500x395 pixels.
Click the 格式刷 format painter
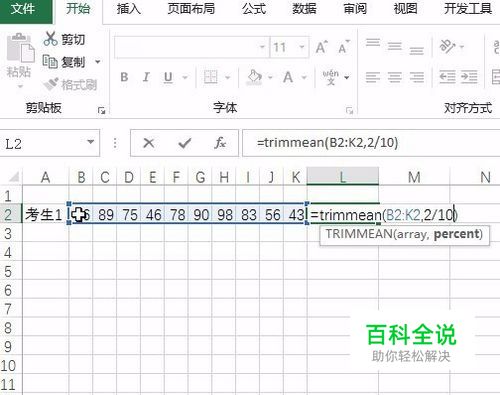(x=70, y=85)
